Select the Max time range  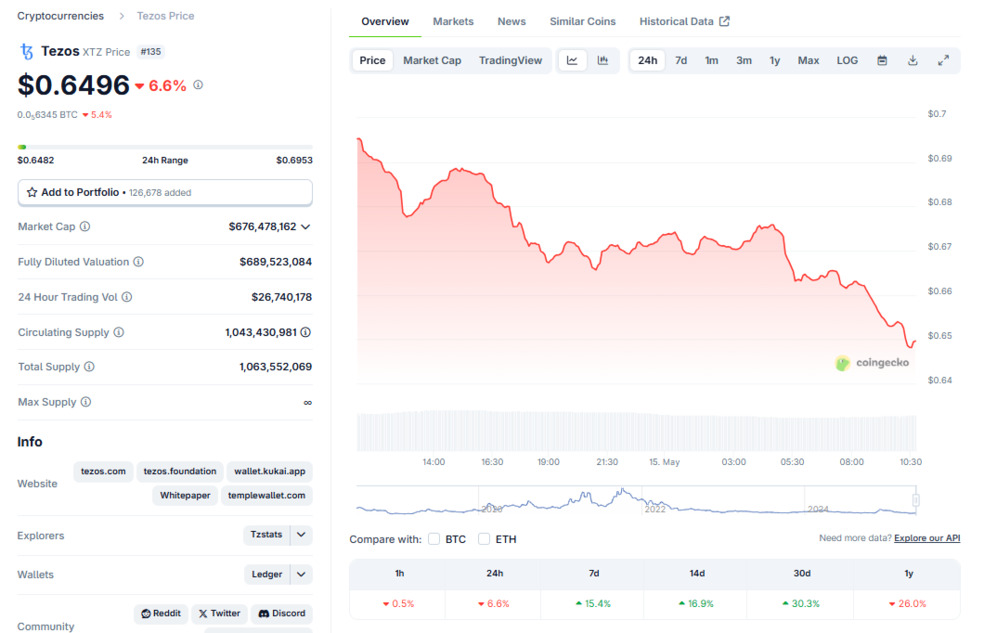tap(808, 60)
